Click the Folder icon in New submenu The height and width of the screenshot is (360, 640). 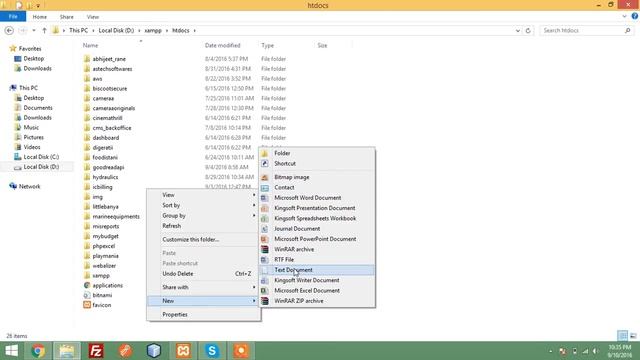264,153
